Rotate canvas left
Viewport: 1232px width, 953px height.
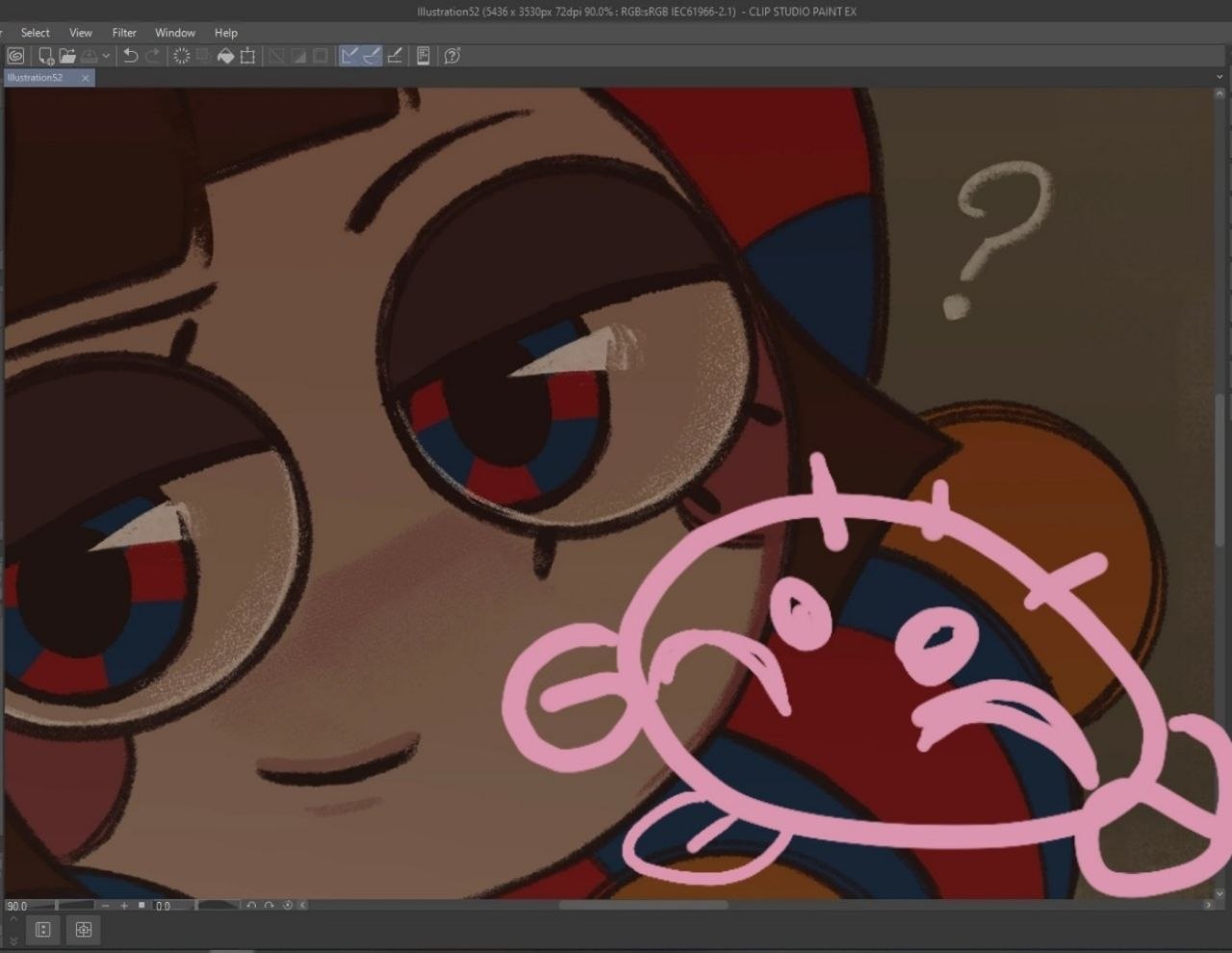(x=251, y=906)
